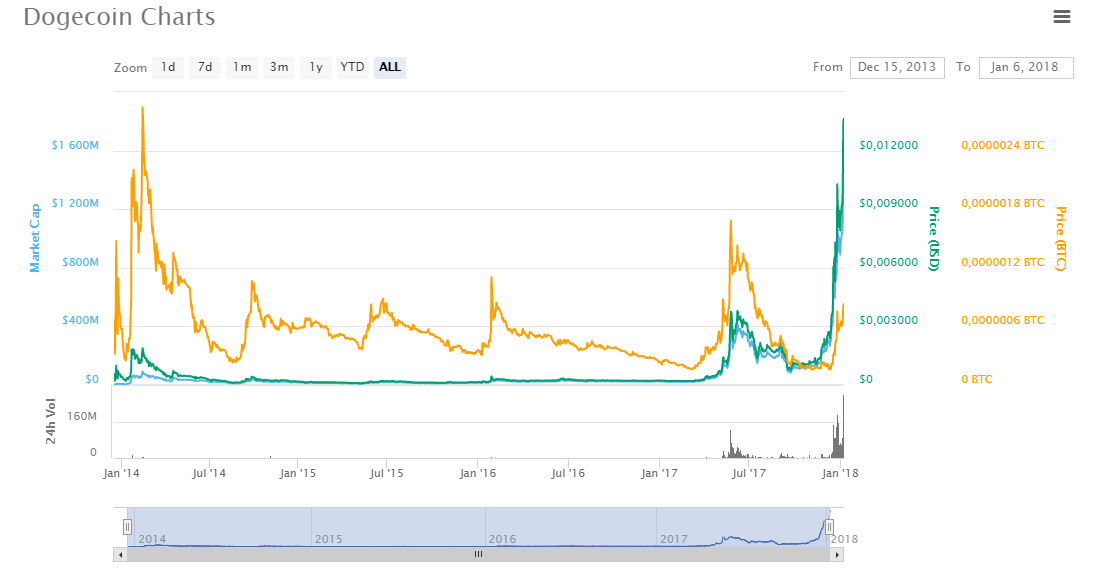Image resolution: width=1104 pixels, height=575 pixels.
Task: Click the Market Cap axis title
Action: click(34, 238)
